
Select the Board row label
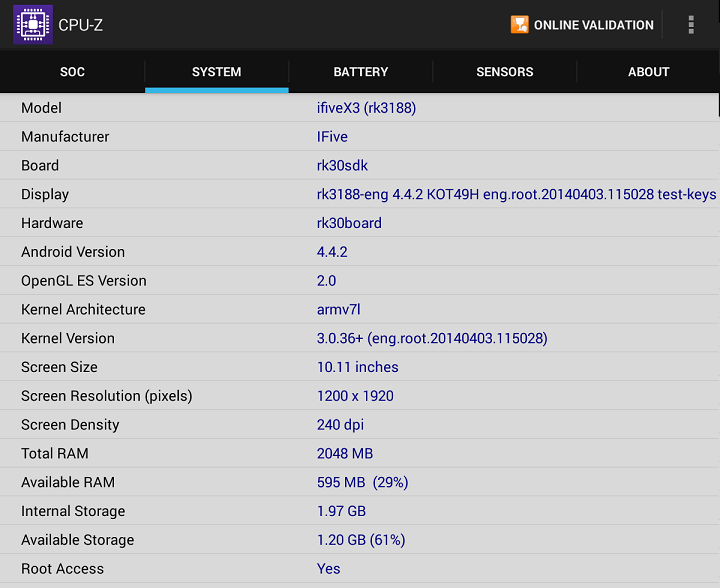pyautogui.click(x=40, y=166)
